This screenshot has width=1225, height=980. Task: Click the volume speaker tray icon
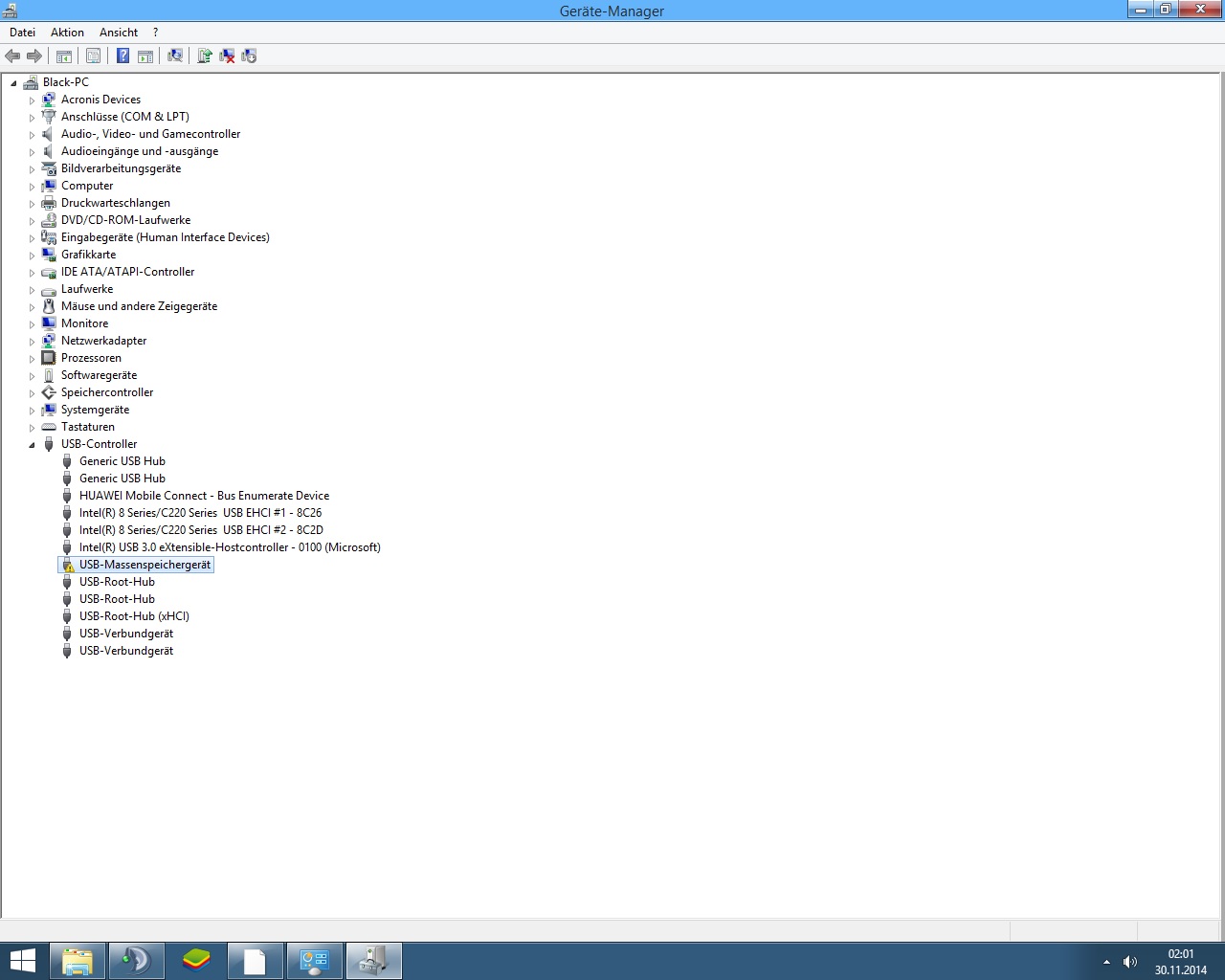coord(1129,962)
